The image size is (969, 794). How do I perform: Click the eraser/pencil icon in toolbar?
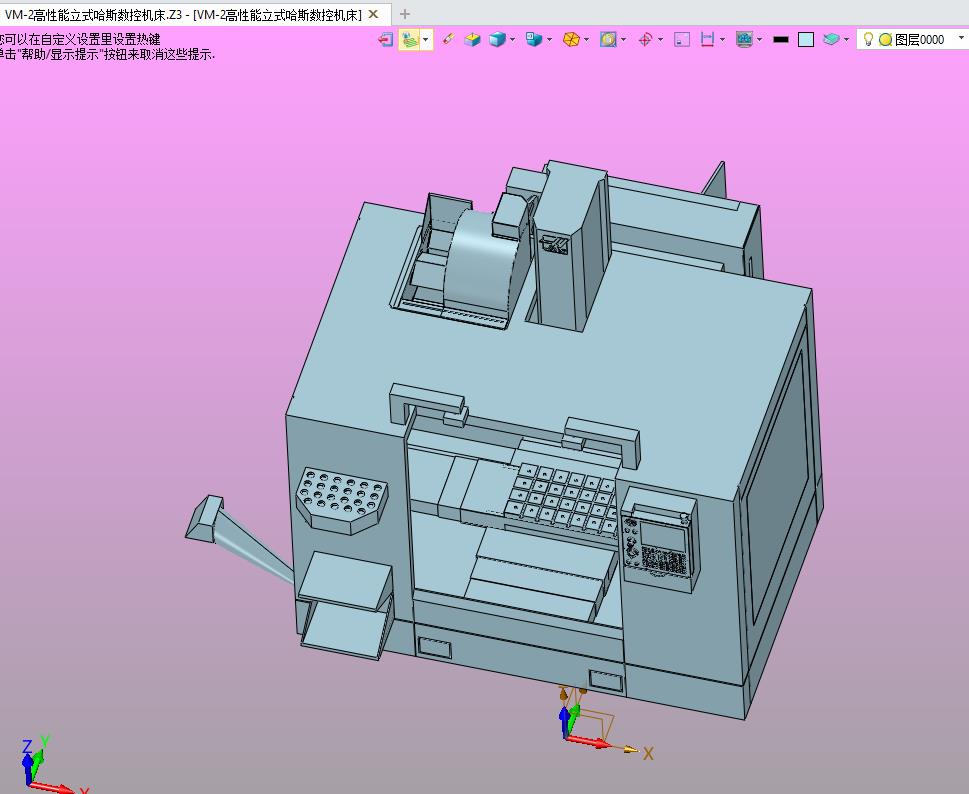448,40
